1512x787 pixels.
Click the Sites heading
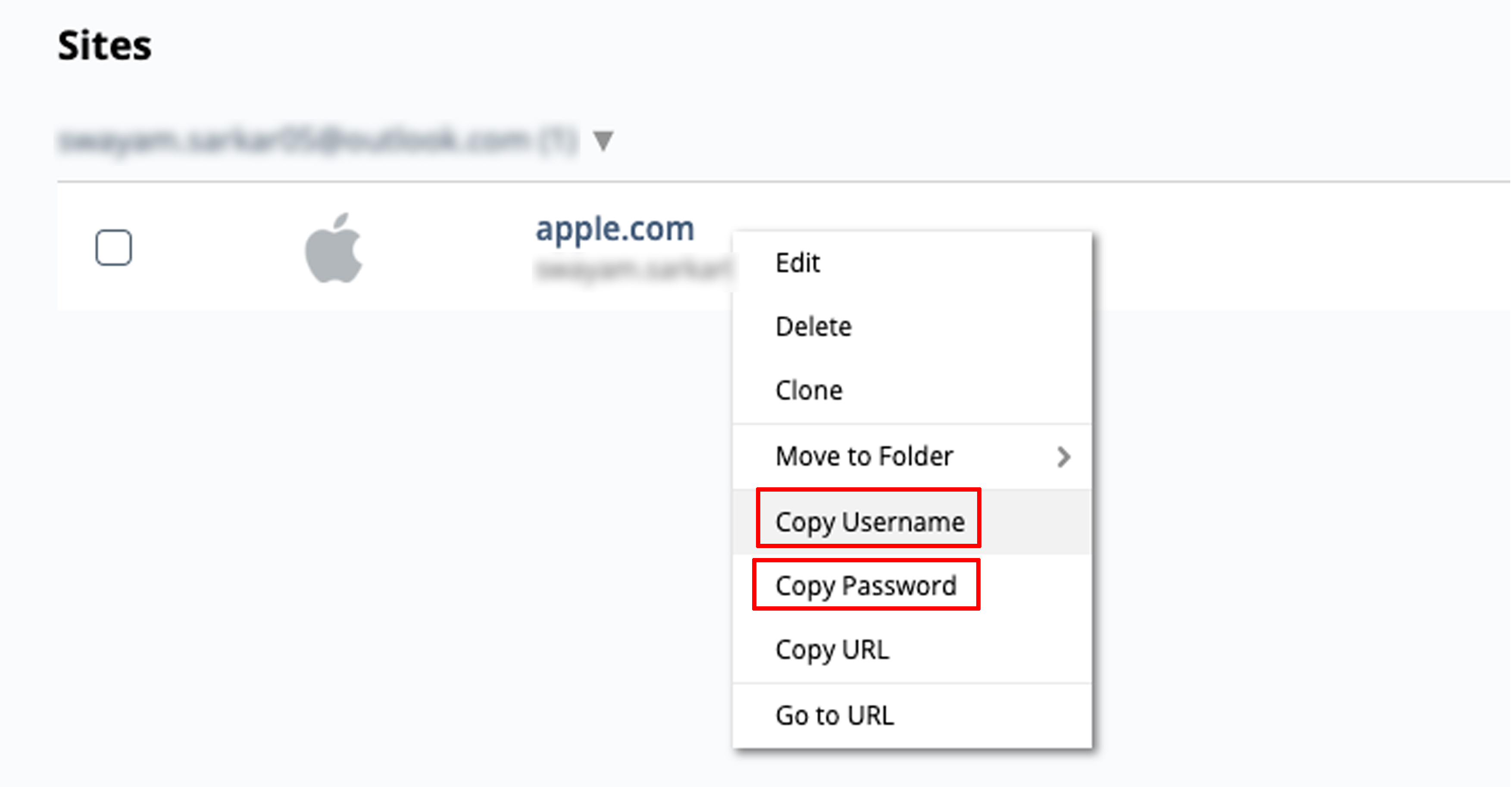[104, 46]
